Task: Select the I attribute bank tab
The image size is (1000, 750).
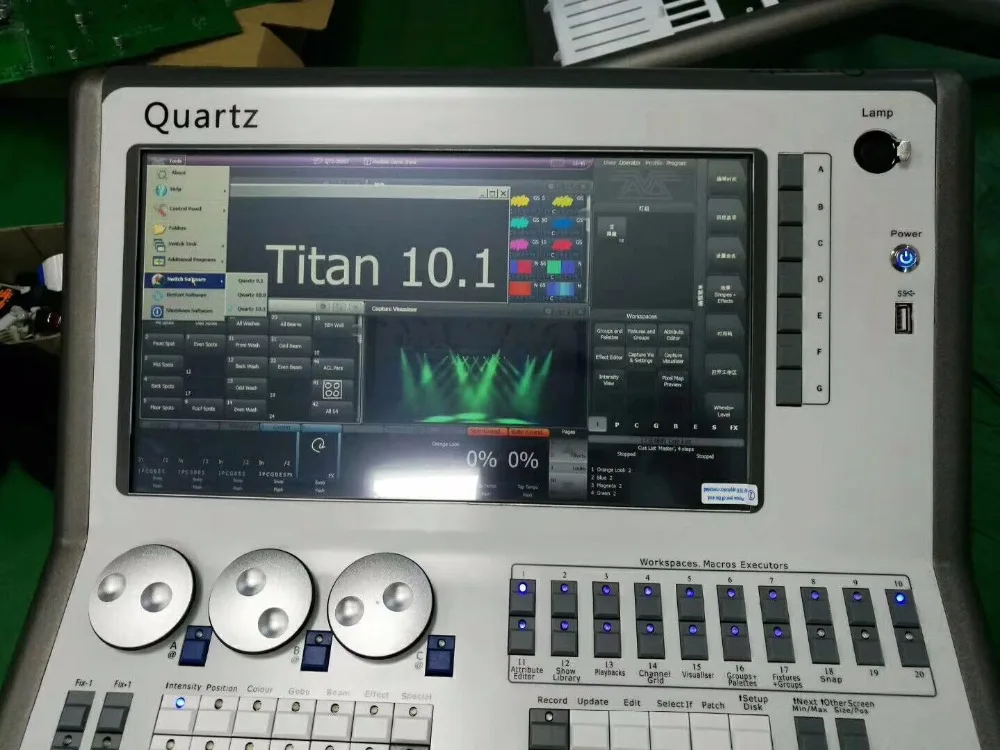Action: click(x=598, y=424)
